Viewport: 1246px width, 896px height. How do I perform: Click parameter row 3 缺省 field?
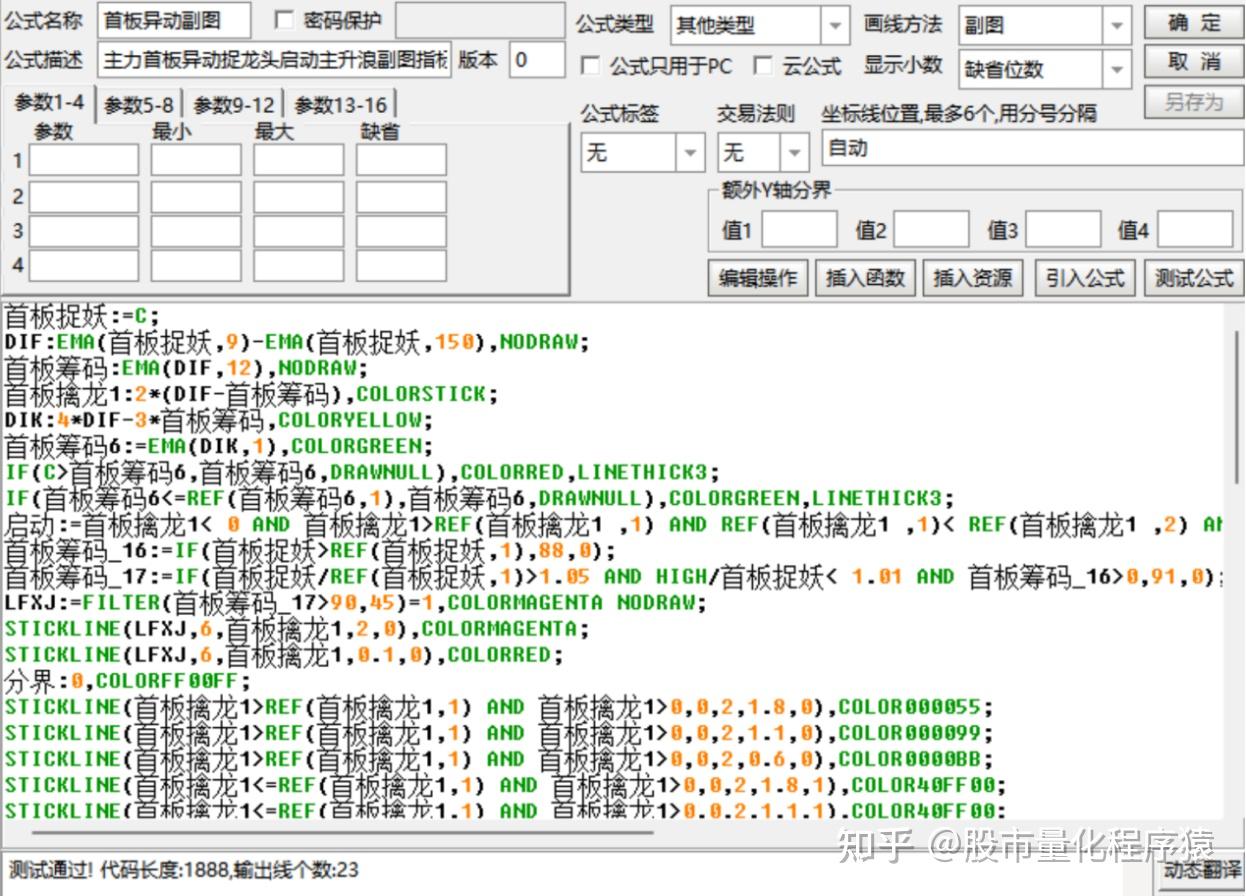(401, 231)
